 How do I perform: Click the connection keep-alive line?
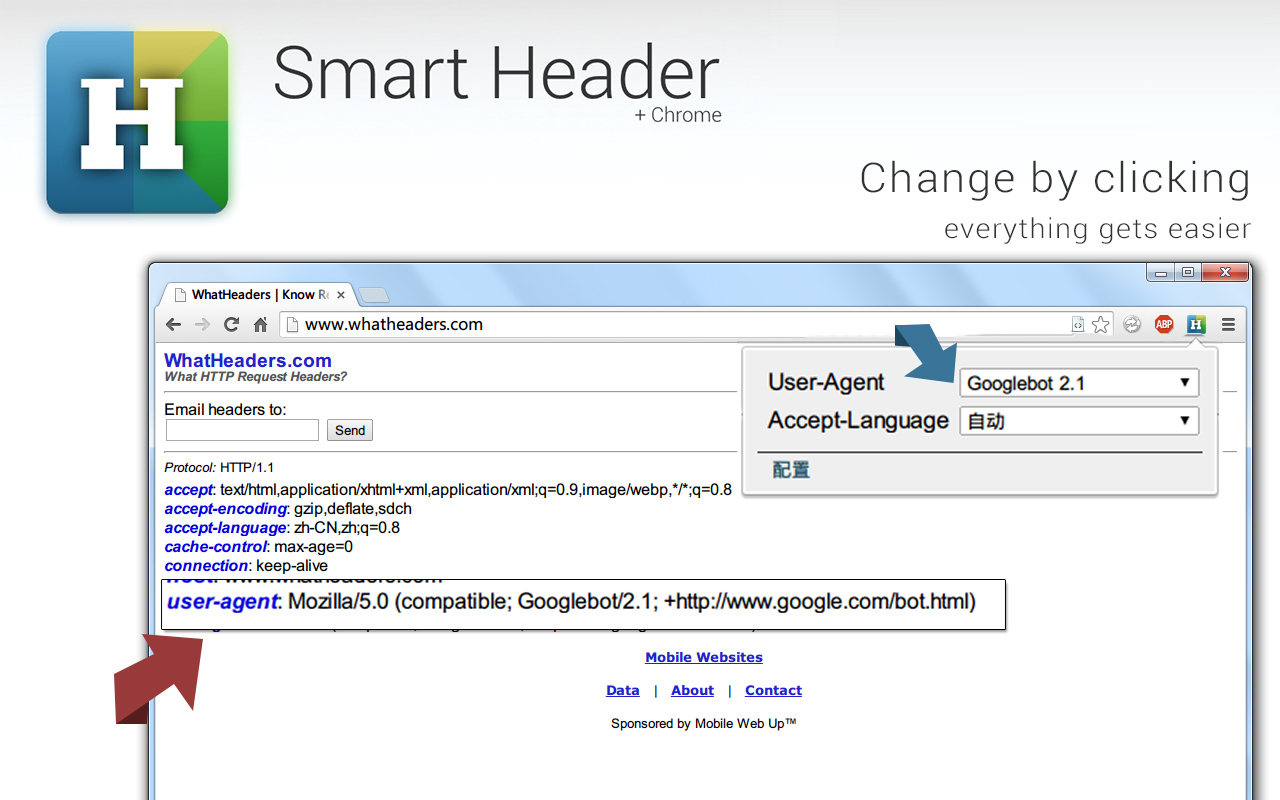(x=246, y=566)
